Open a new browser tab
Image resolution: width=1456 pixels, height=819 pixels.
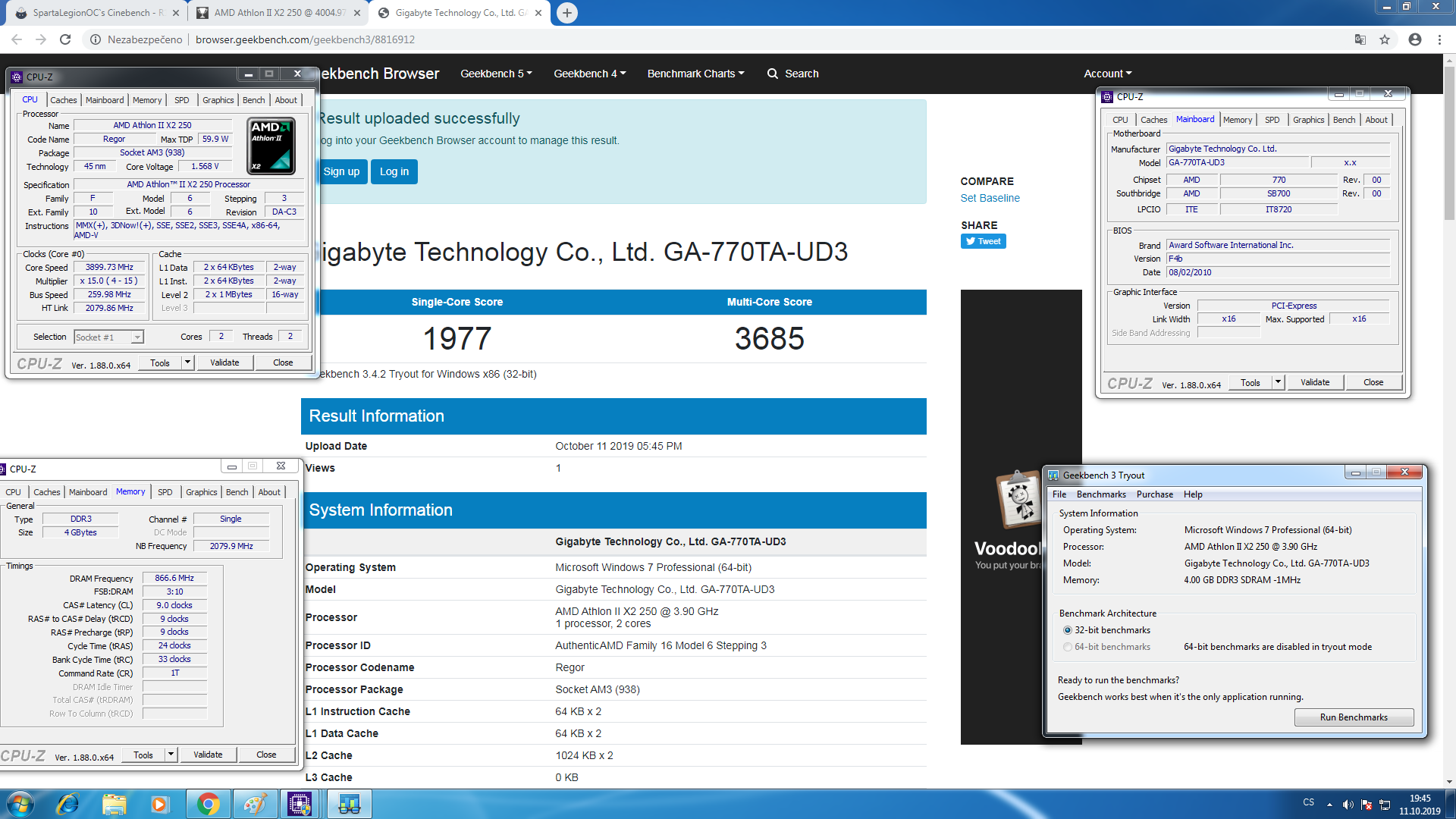(x=566, y=13)
